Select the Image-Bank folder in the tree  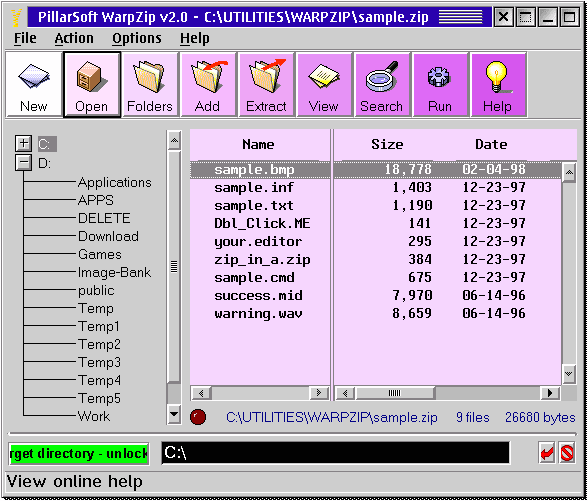tap(114, 272)
